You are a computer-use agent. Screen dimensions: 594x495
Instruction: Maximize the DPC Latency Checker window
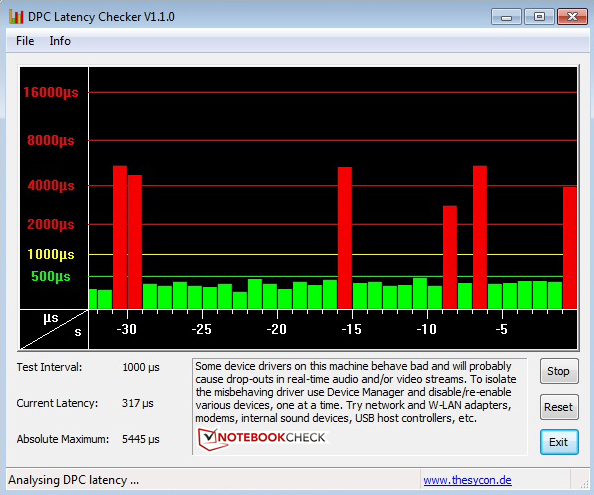[539, 17]
